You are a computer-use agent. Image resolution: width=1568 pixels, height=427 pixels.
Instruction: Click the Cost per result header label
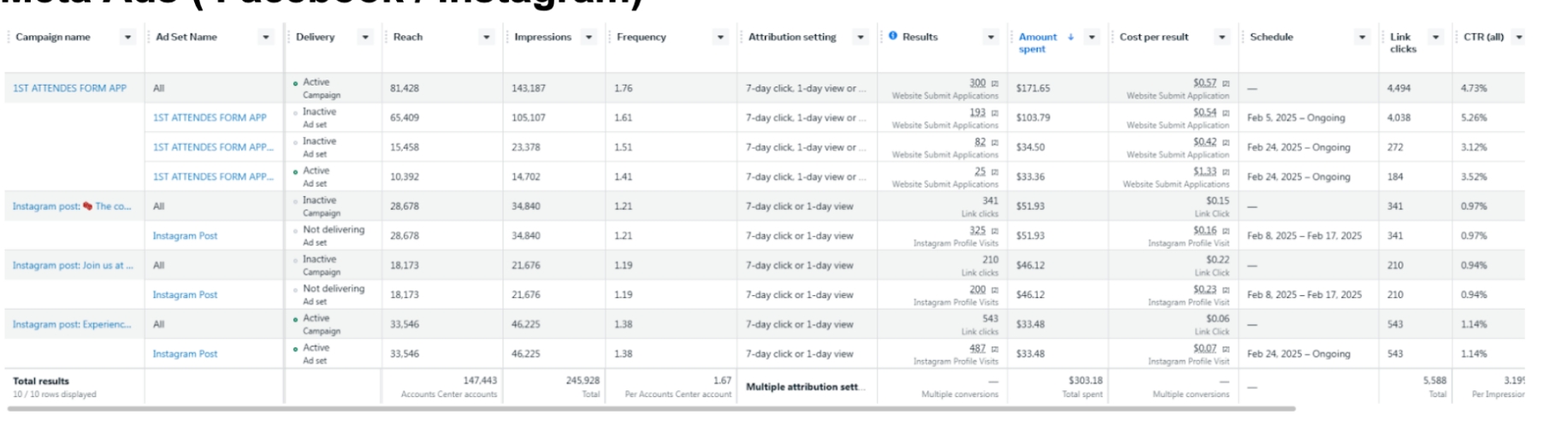pyautogui.click(x=1154, y=37)
